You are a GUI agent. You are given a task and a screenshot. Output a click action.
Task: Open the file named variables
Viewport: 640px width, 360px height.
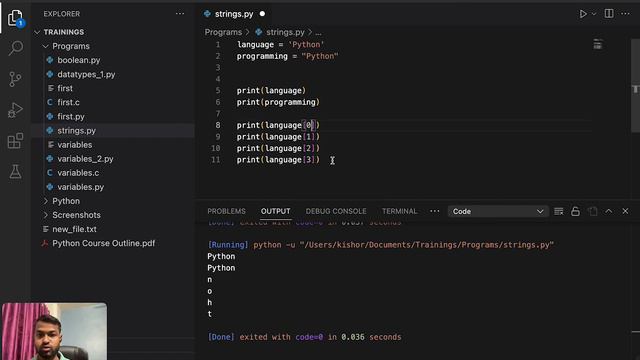pos(74,144)
